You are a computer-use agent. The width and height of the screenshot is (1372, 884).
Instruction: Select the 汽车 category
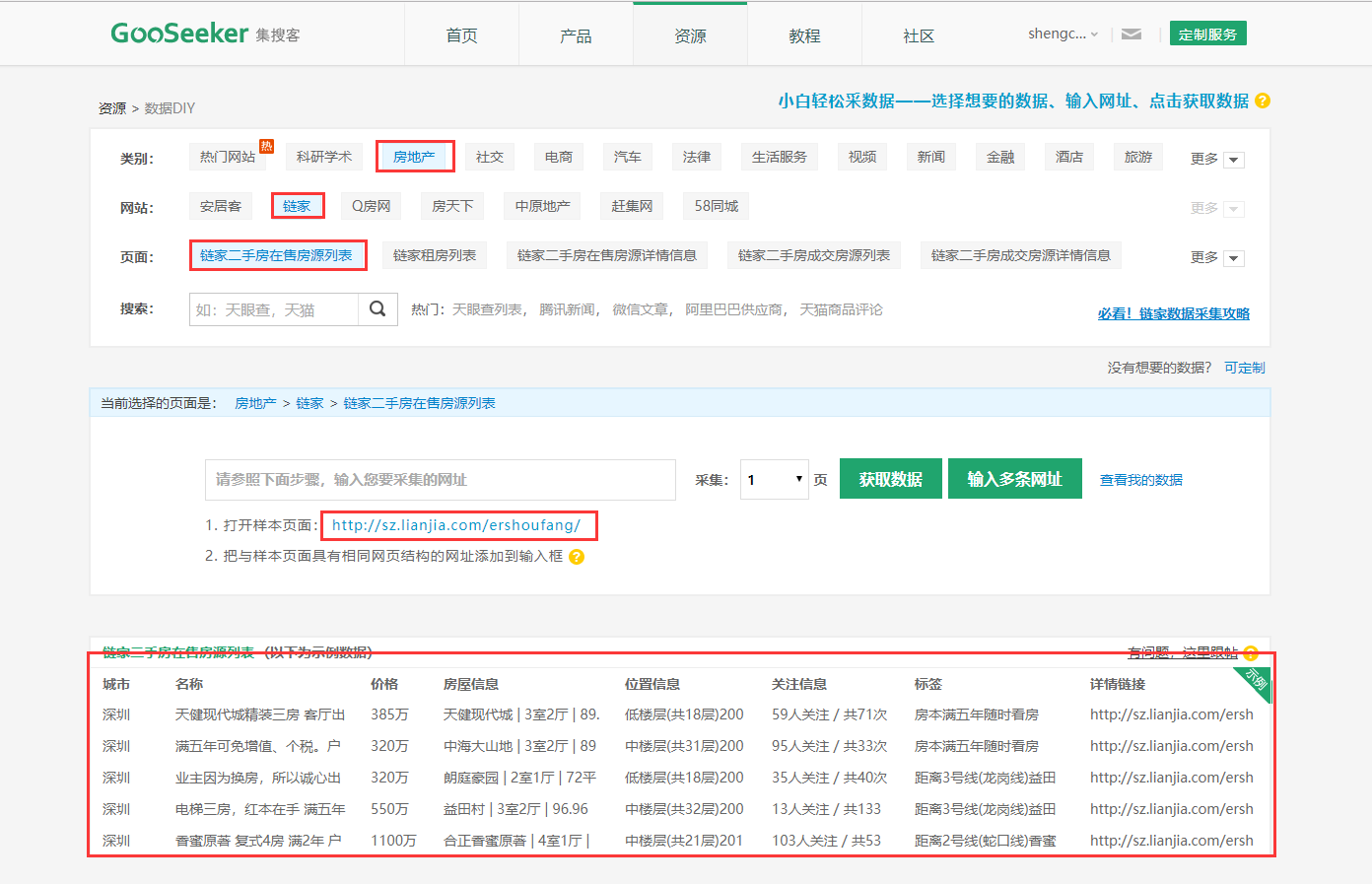628,157
